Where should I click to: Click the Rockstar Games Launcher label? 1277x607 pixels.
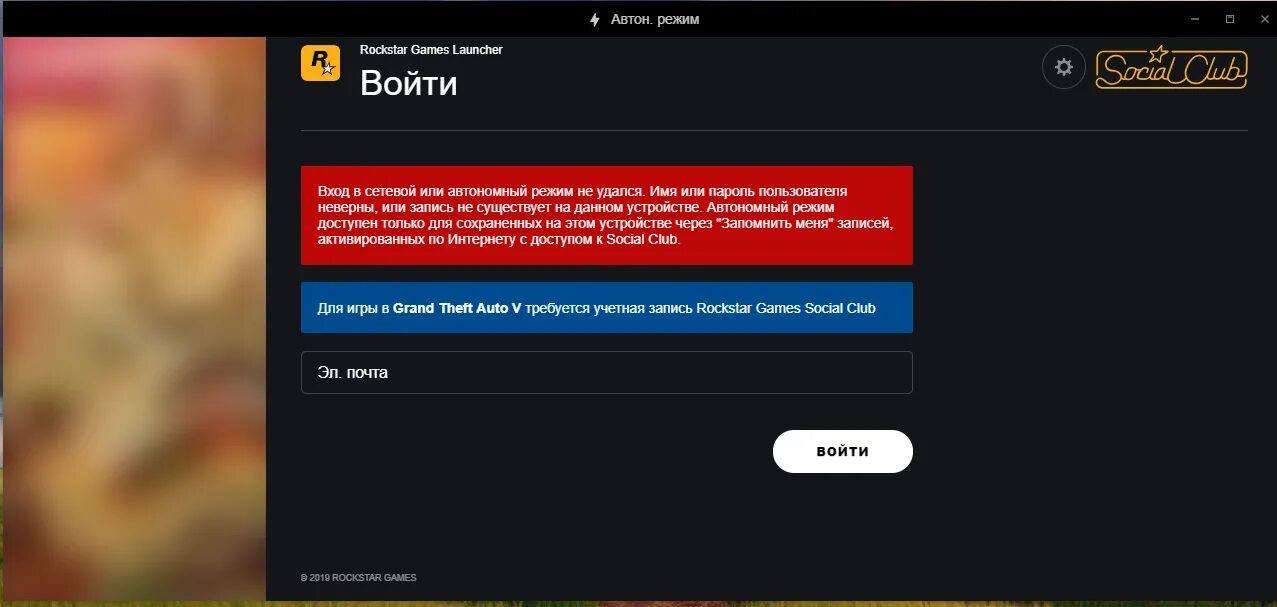(431, 50)
